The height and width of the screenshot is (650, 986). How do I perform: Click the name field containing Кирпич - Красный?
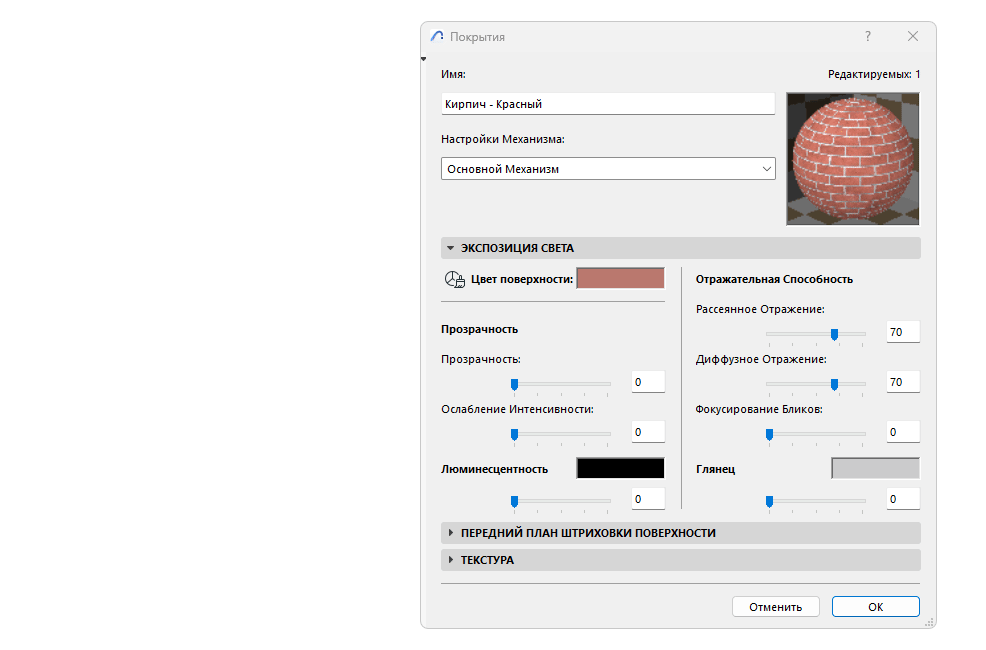[x=608, y=103]
